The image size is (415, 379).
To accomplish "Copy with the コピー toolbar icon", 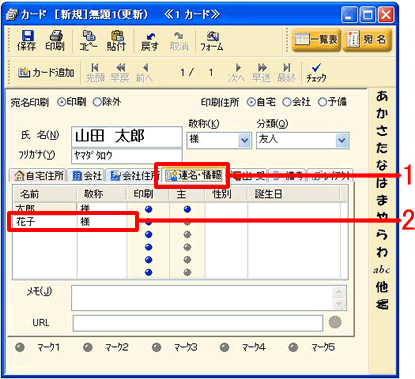I will pyautogui.click(x=88, y=40).
